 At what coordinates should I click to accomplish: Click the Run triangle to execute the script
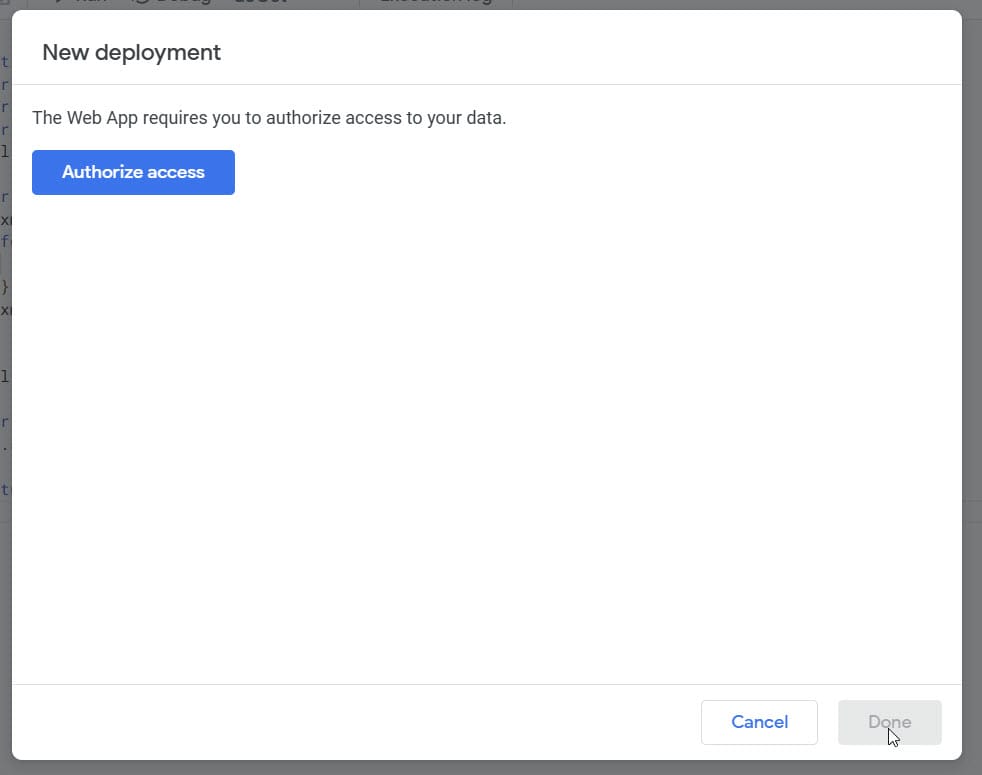point(62,2)
